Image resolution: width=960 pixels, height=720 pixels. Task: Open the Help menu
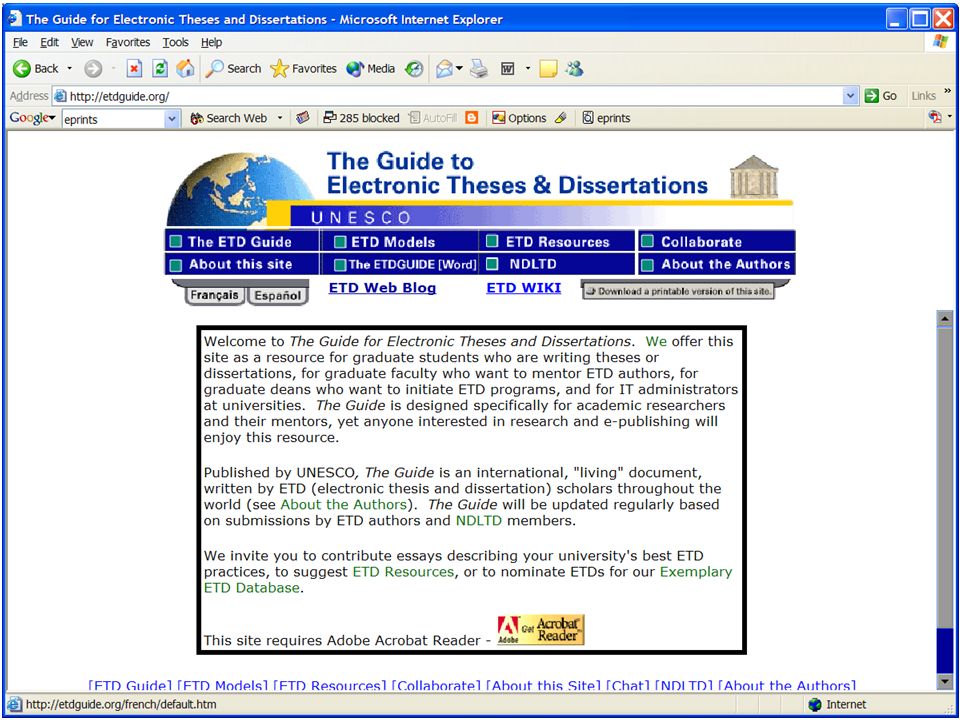click(x=211, y=42)
